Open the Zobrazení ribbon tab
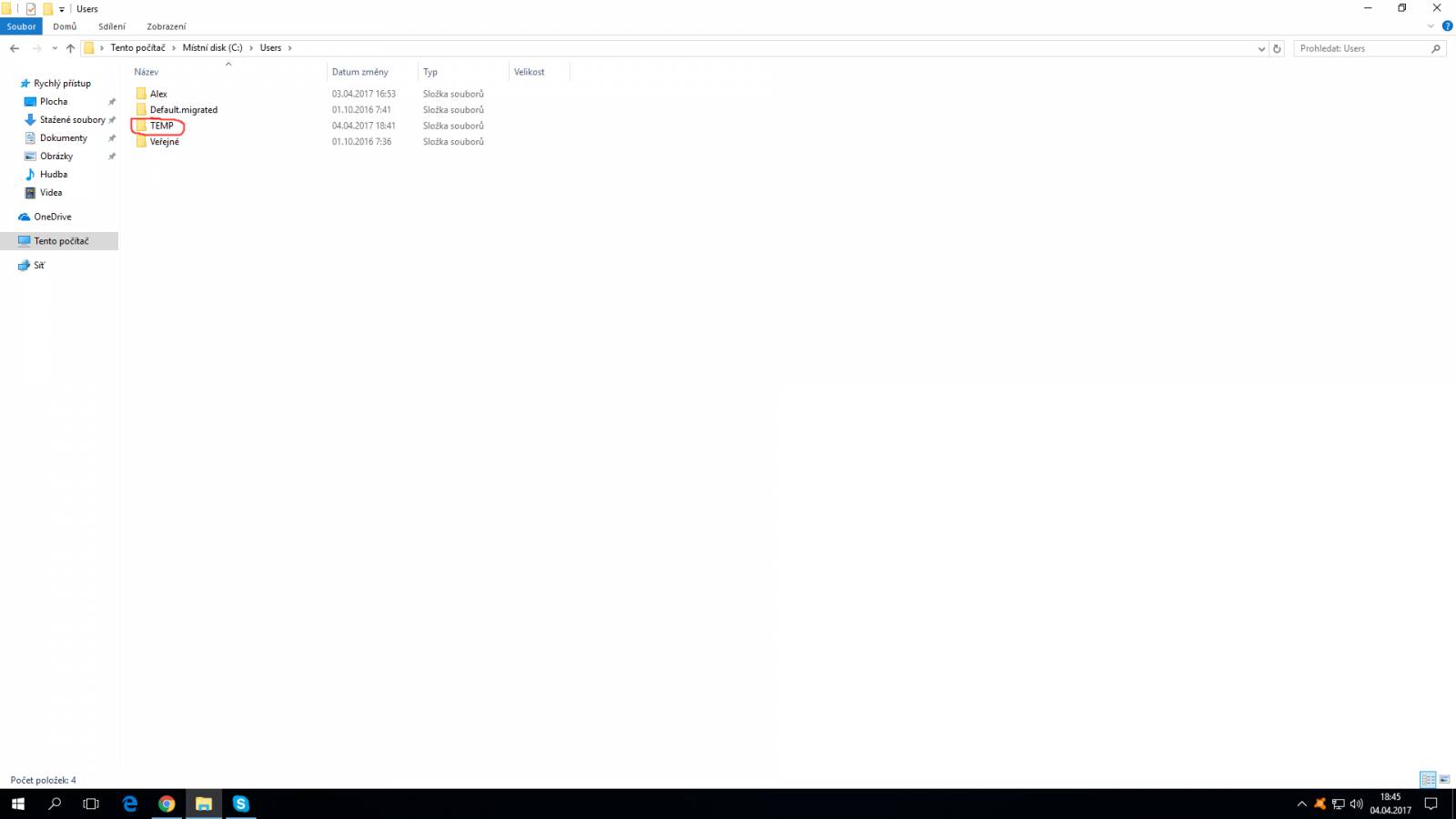This screenshot has height=819, width=1456. tap(167, 26)
